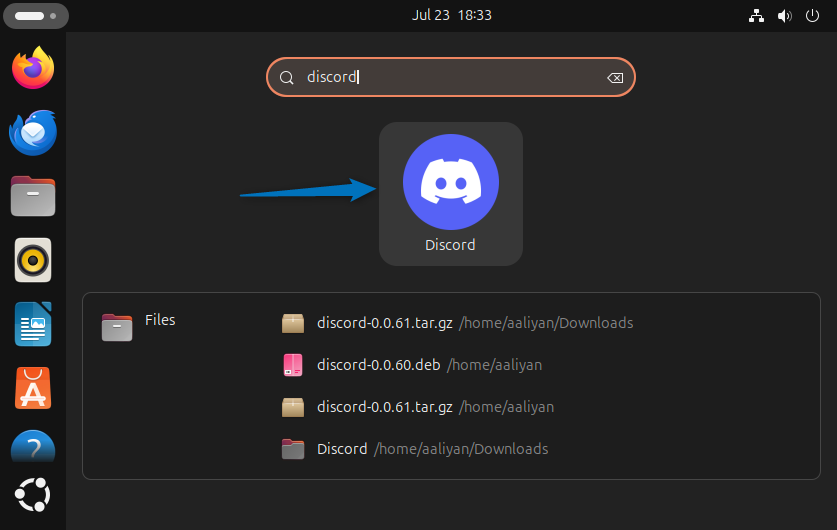Open the Files manager dock icon

click(33, 196)
